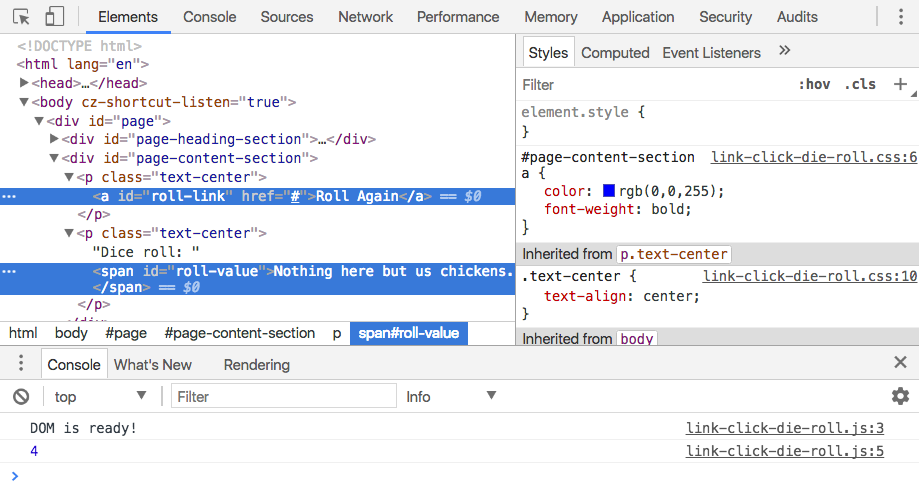Clear the console with the ban icon

tap(21, 397)
